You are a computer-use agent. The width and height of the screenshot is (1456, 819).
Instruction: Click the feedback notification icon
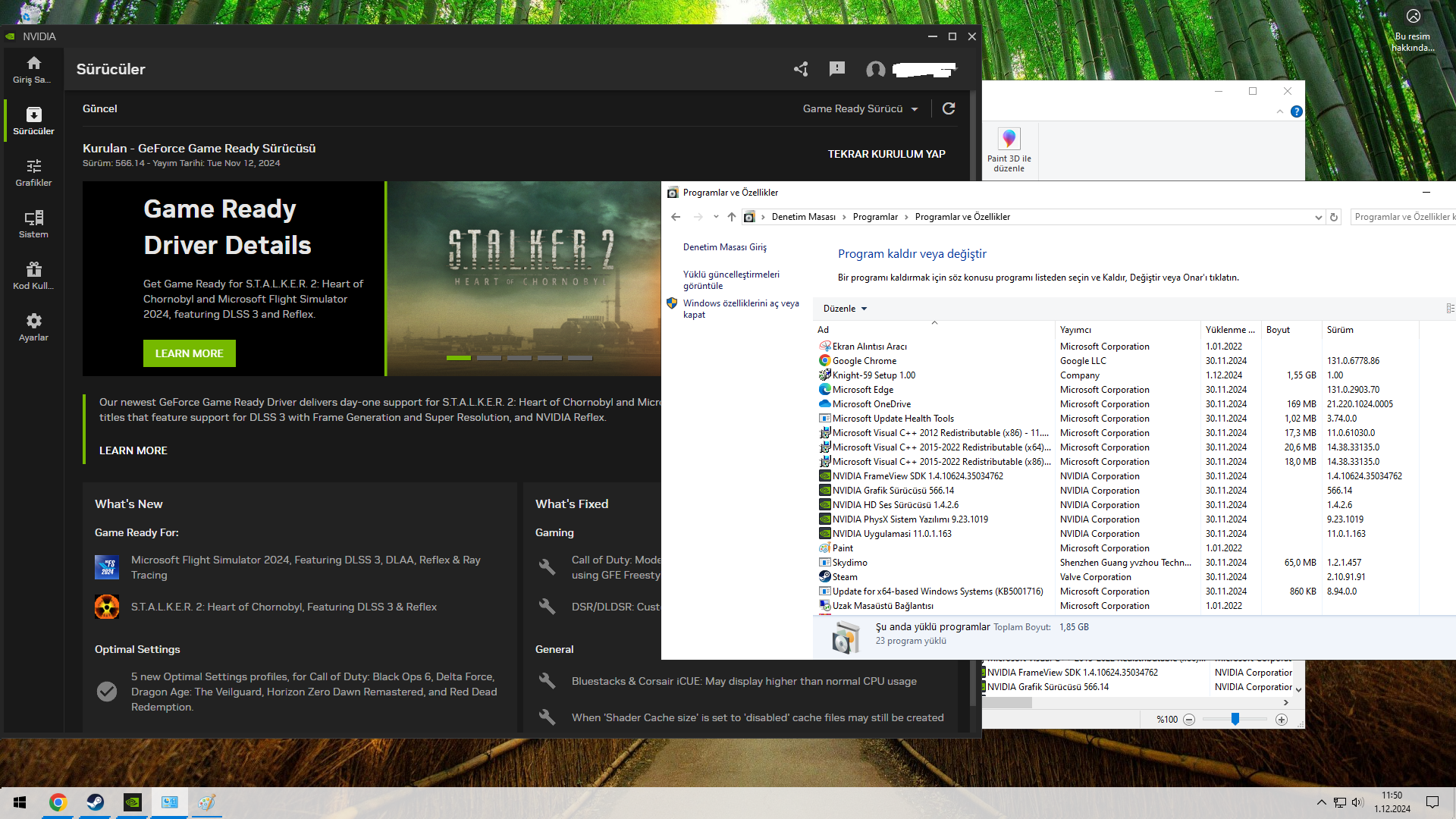(837, 70)
